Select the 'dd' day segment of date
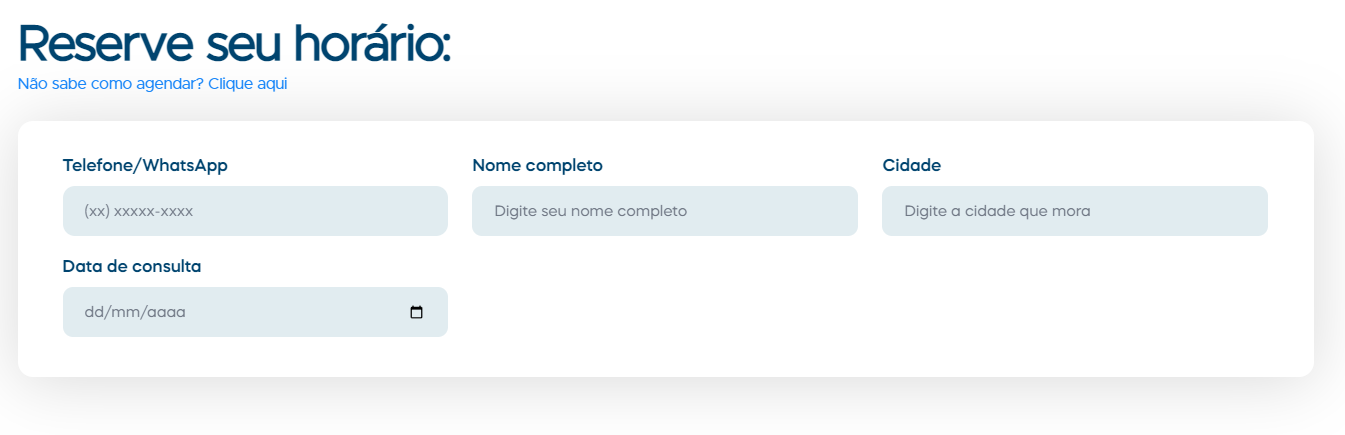The width and height of the screenshot is (1345, 435). pyautogui.click(x=94, y=312)
